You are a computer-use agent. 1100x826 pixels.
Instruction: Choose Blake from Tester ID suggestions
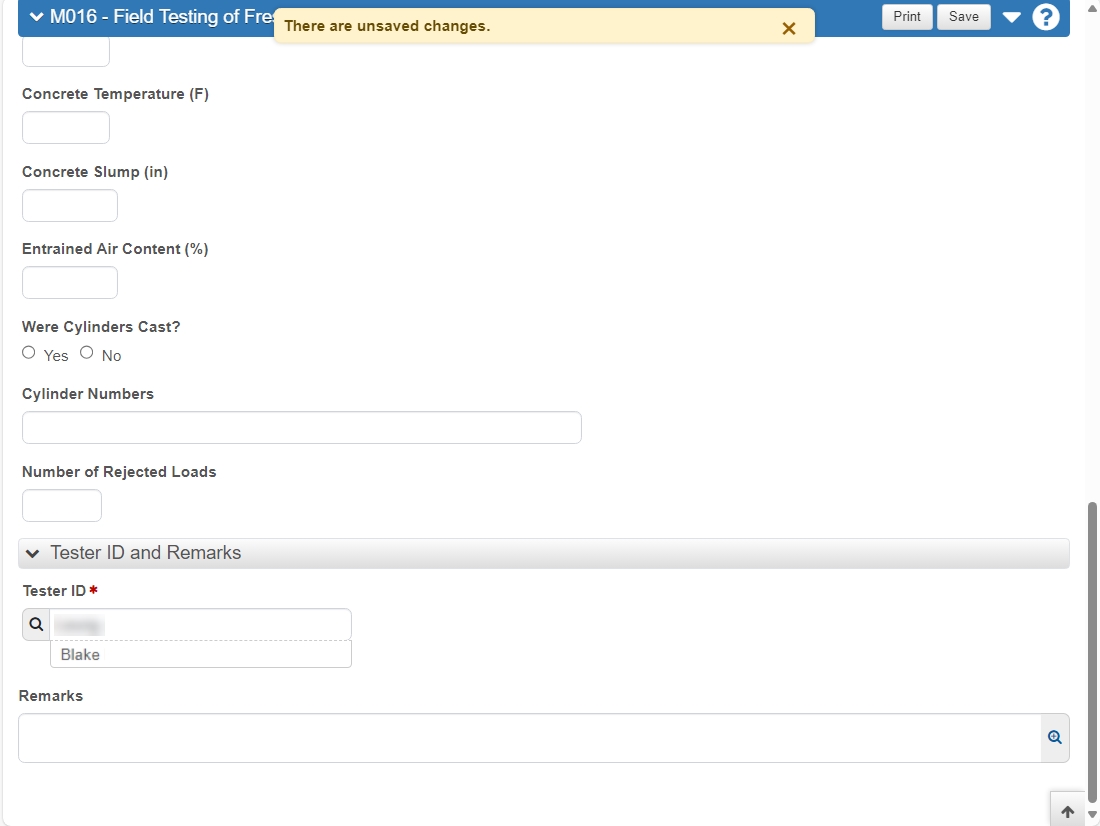click(x=201, y=654)
